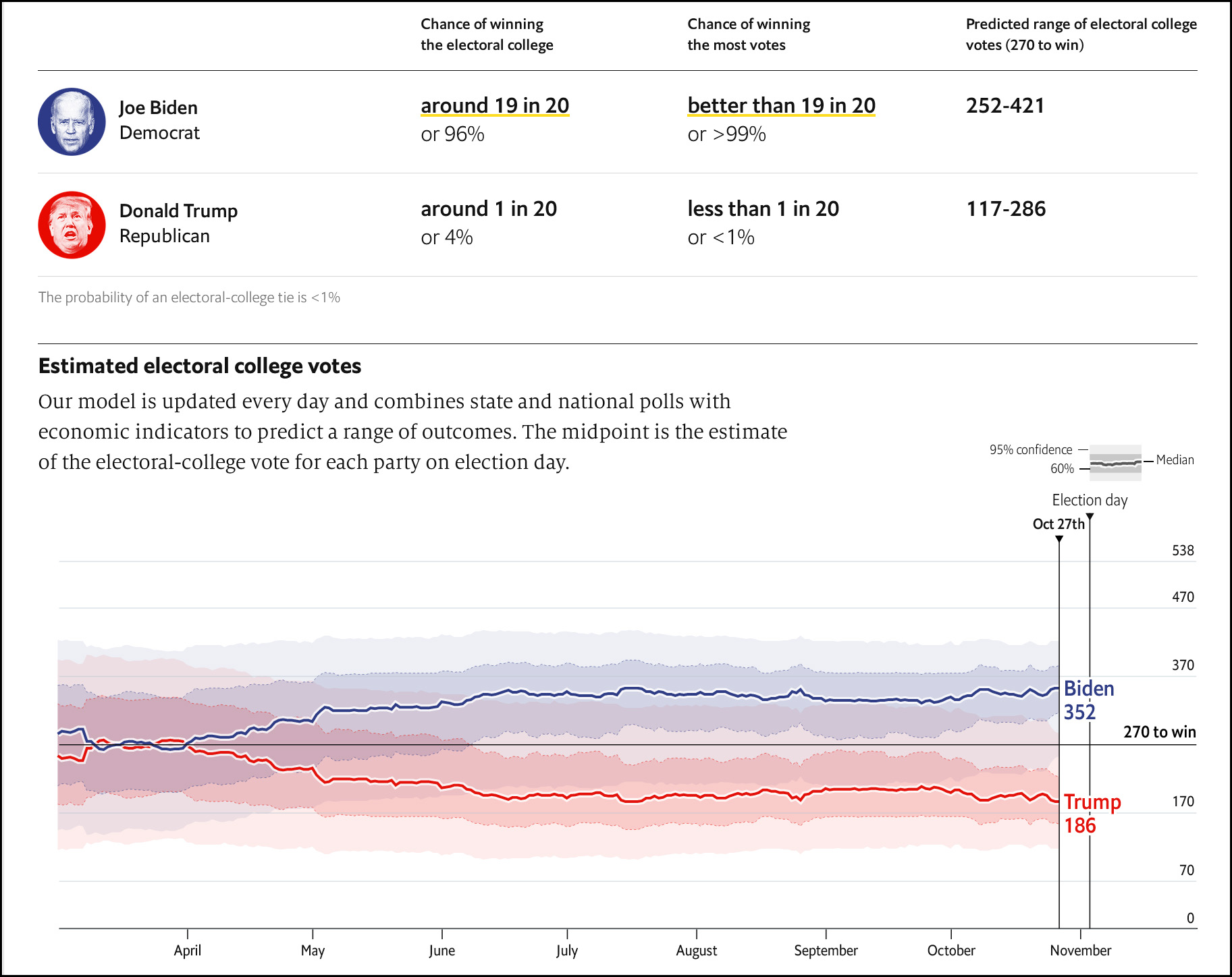Click the Biden 352 chart label
This screenshot has width=1232, height=977.
click(x=1088, y=700)
